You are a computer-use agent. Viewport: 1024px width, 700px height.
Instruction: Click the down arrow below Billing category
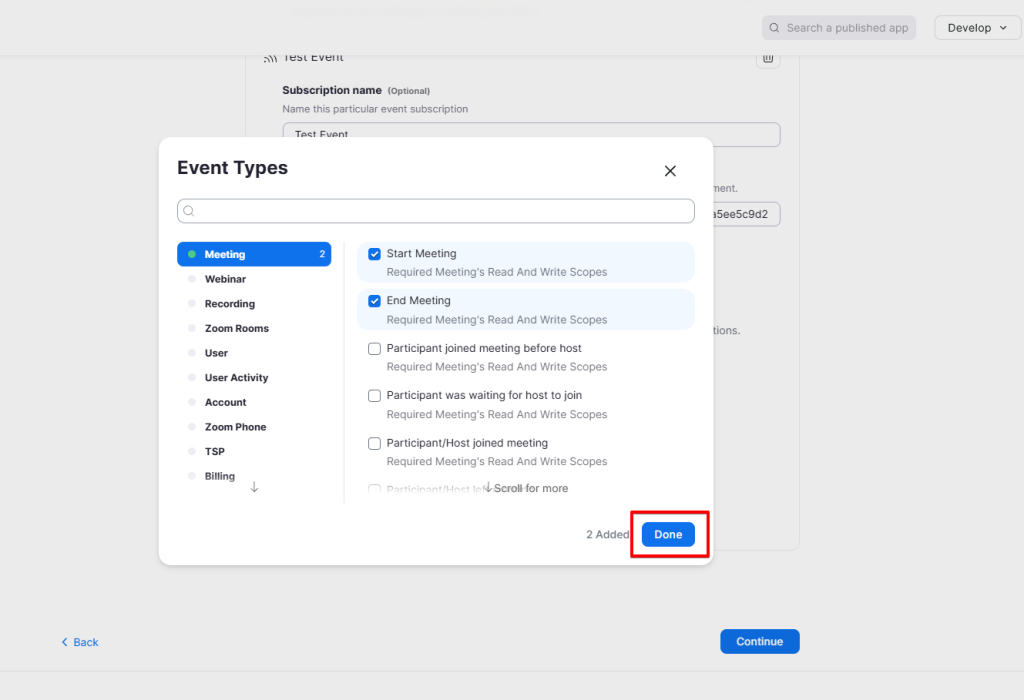click(254, 487)
